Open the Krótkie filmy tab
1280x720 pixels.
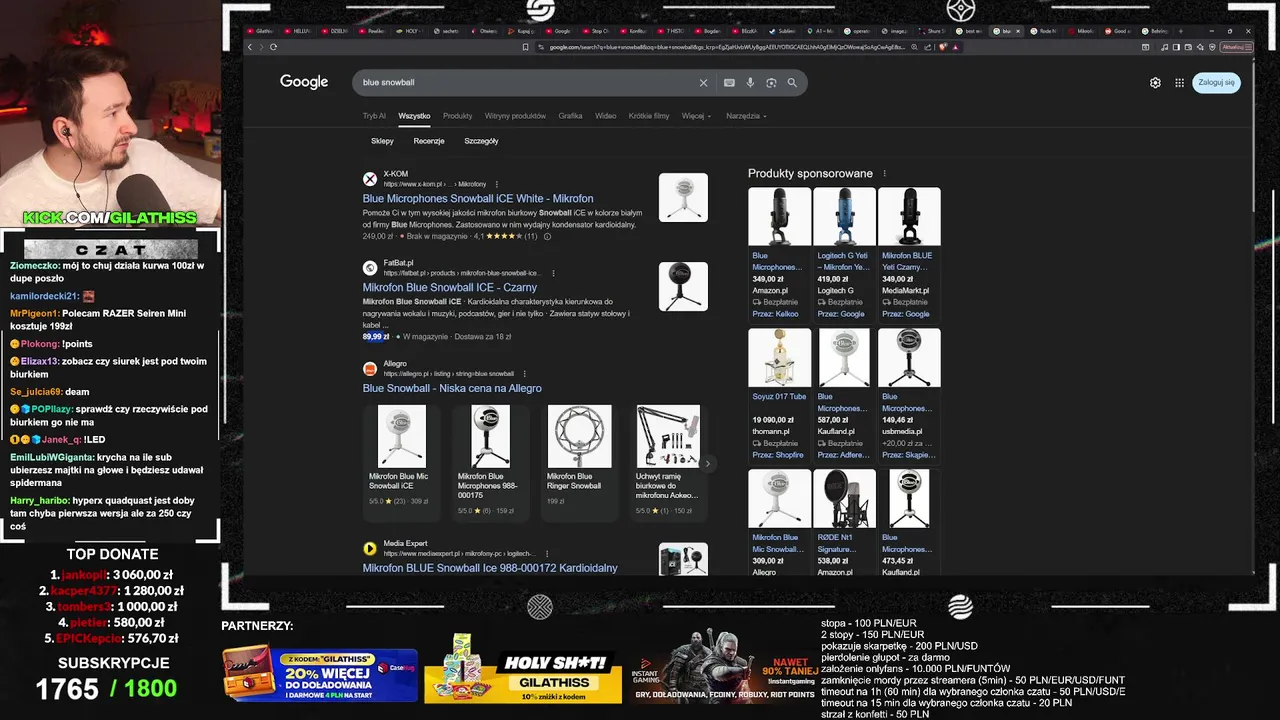(649, 116)
